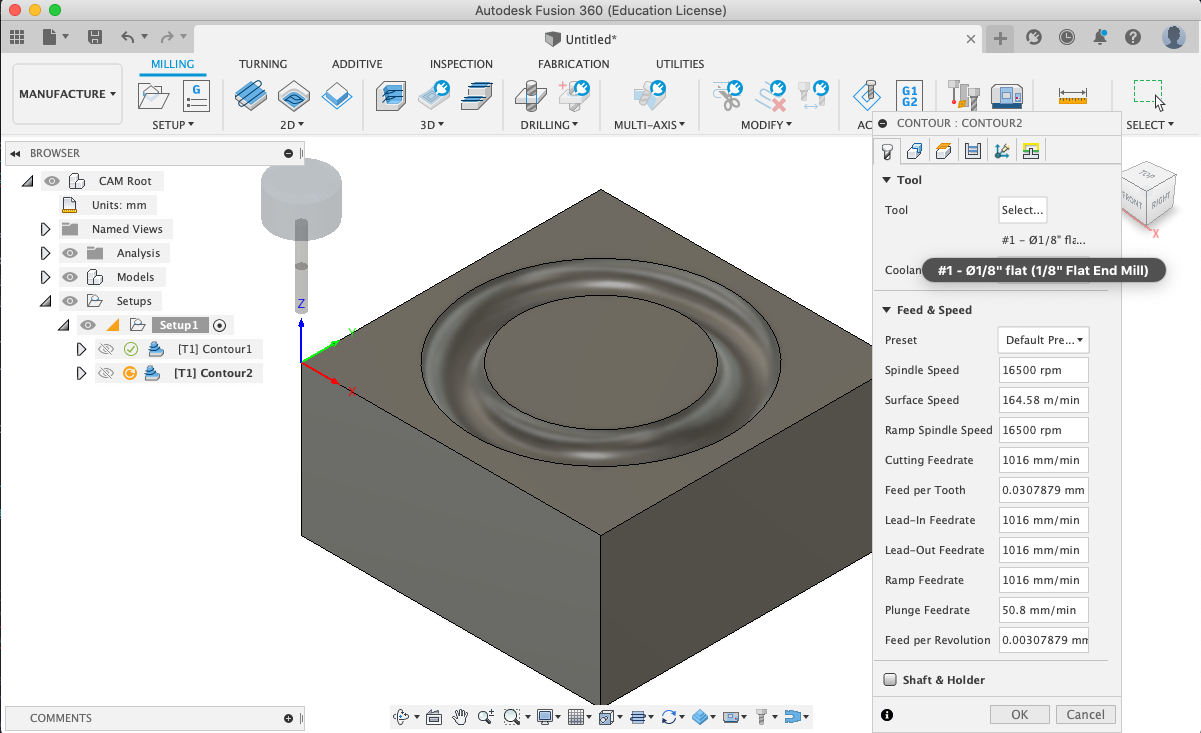This screenshot has height=733, width=1201.
Task: Toggle visibility of CAM Root
Action: pyautogui.click(x=52, y=181)
